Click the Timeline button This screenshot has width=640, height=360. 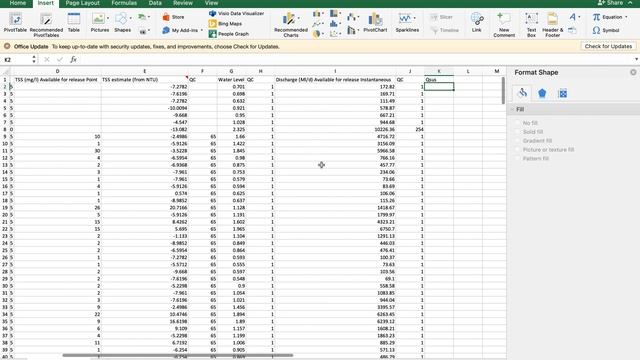point(444,30)
